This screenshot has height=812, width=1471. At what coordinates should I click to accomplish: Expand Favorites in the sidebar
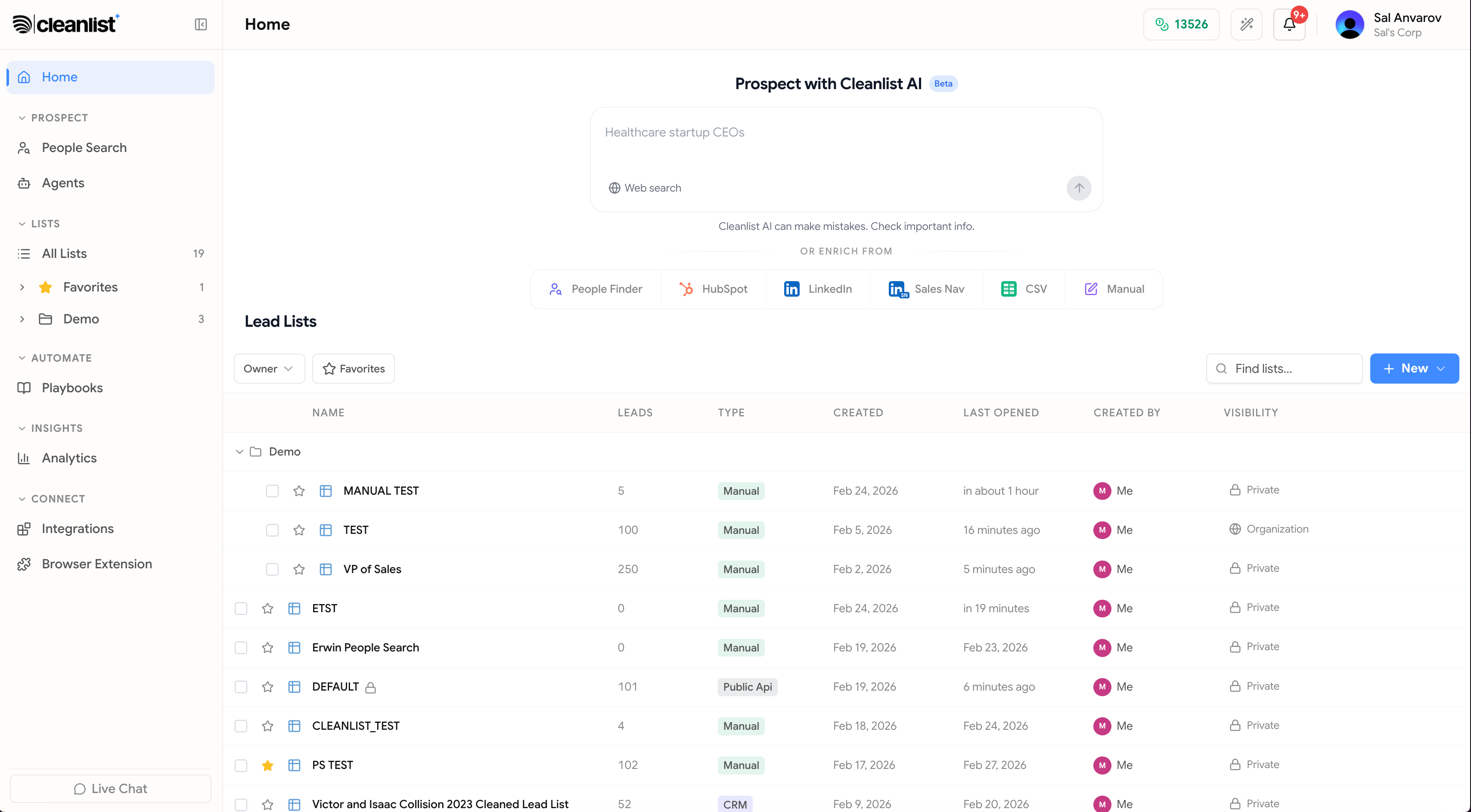[22, 287]
